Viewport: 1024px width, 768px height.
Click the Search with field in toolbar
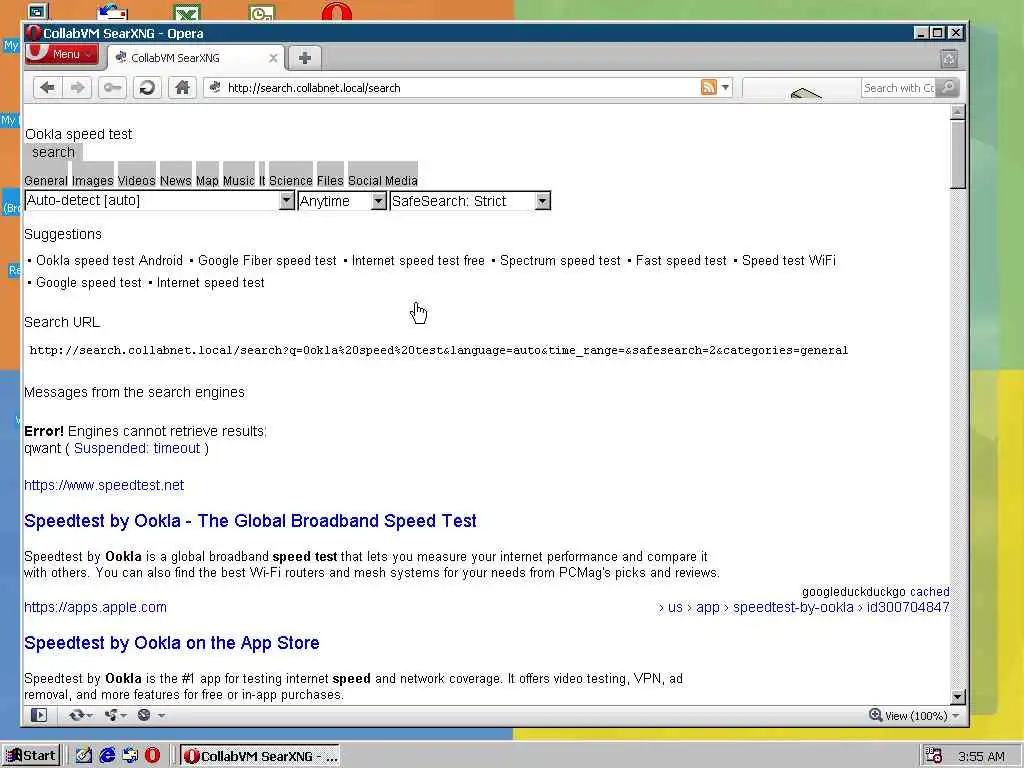(899, 88)
